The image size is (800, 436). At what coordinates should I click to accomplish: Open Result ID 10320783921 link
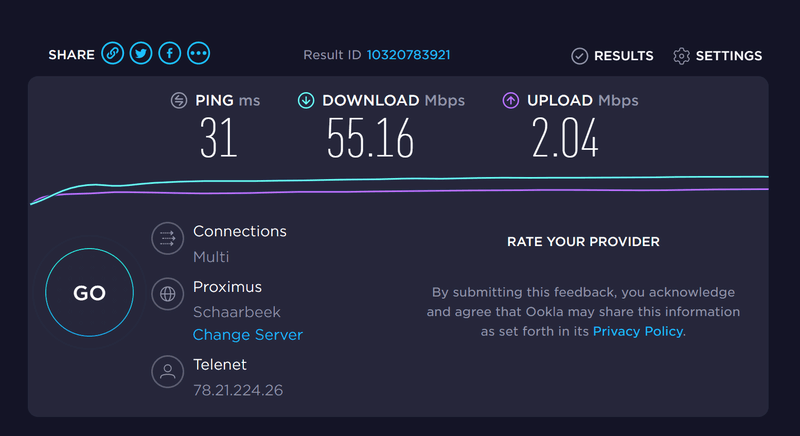(x=408, y=55)
